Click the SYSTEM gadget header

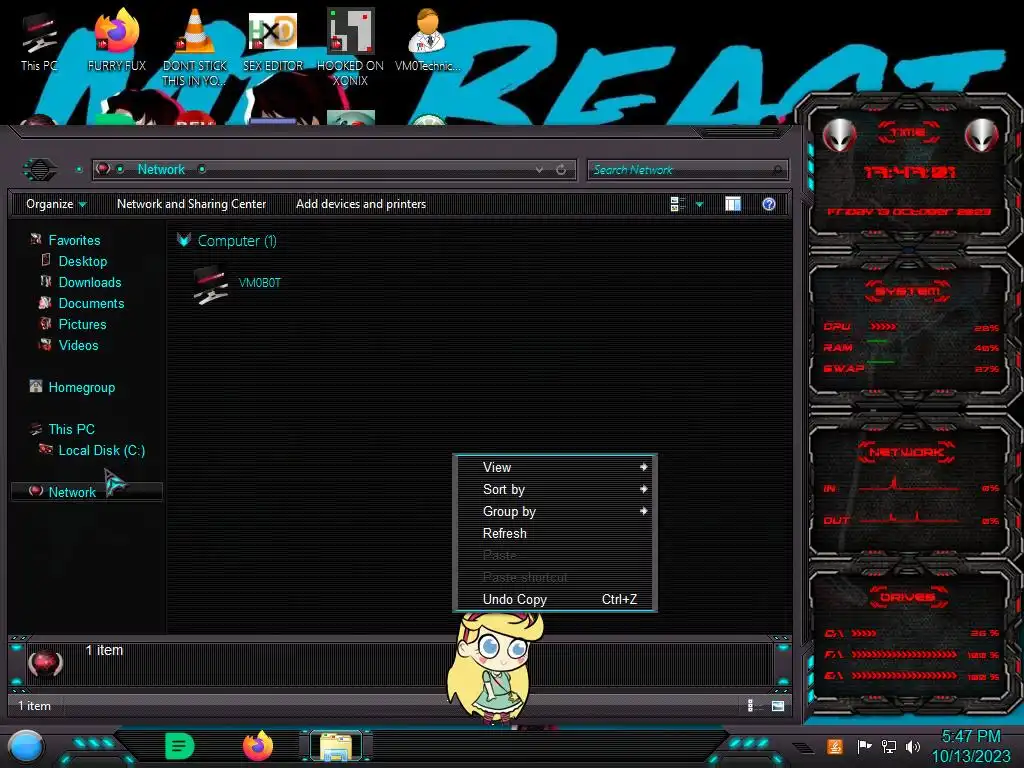(908, 291)
